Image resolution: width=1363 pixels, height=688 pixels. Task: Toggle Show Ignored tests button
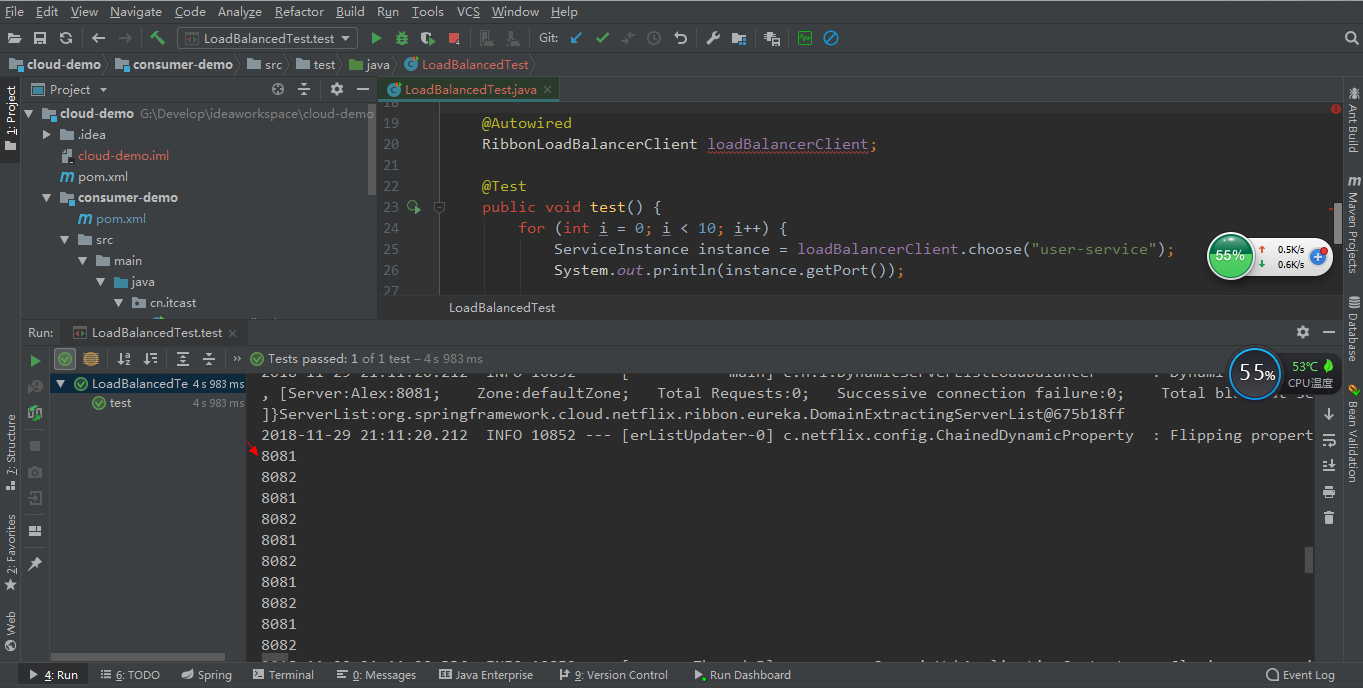coord(90,359)
